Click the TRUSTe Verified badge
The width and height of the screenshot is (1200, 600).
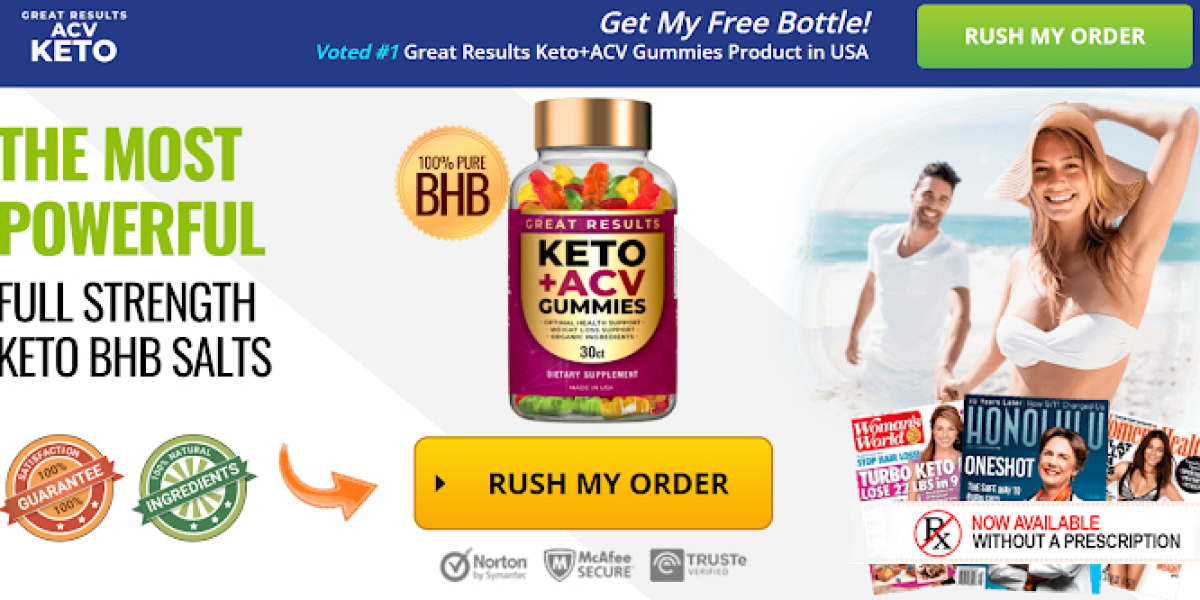coord(698,564)
